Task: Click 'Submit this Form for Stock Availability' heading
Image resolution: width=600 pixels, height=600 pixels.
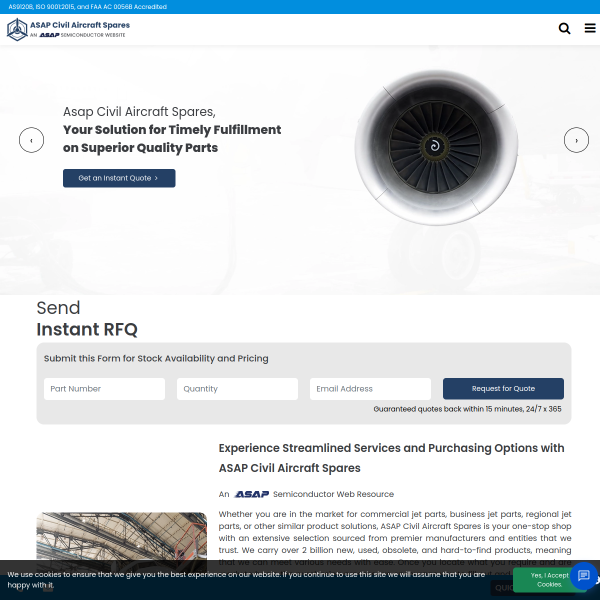Action: [x=156, y=359]
